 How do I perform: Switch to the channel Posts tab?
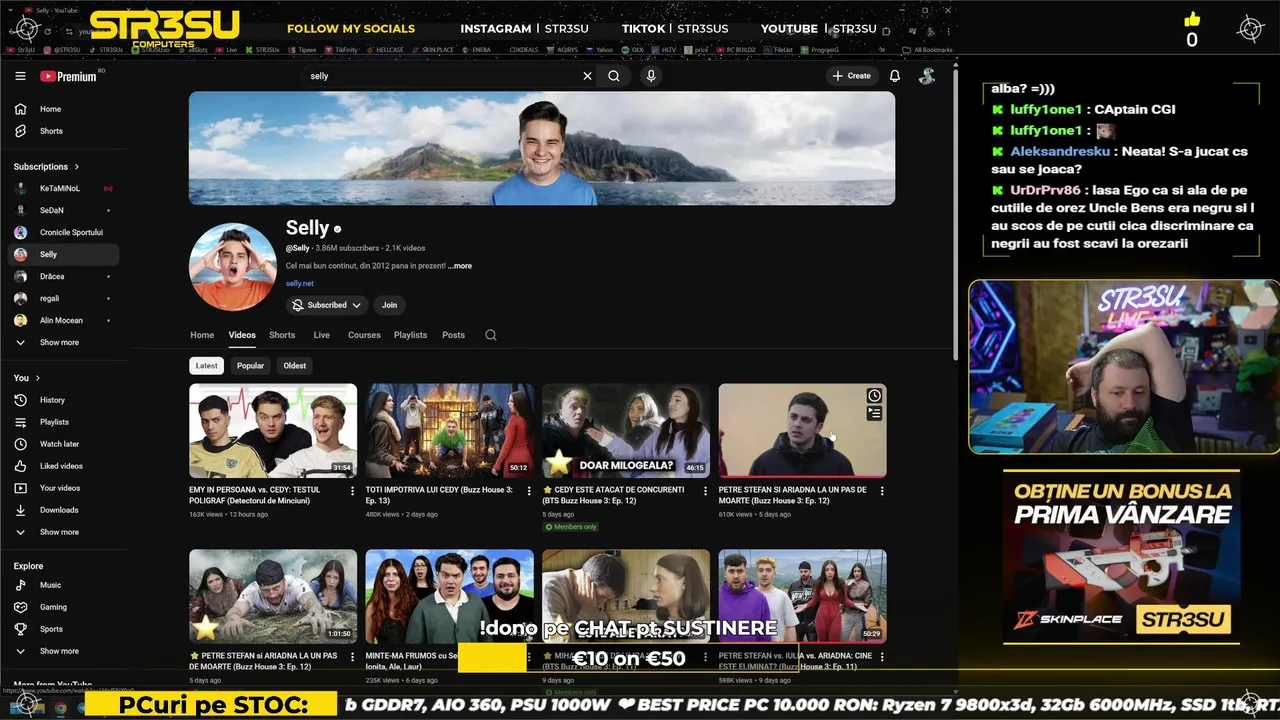(x=453, y=335)
